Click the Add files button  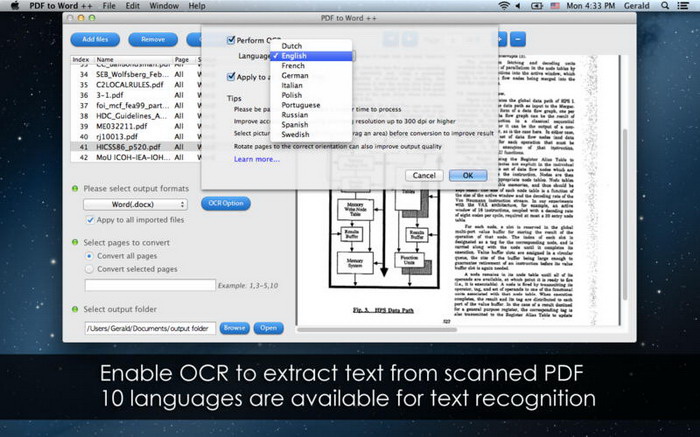[95, 39]
